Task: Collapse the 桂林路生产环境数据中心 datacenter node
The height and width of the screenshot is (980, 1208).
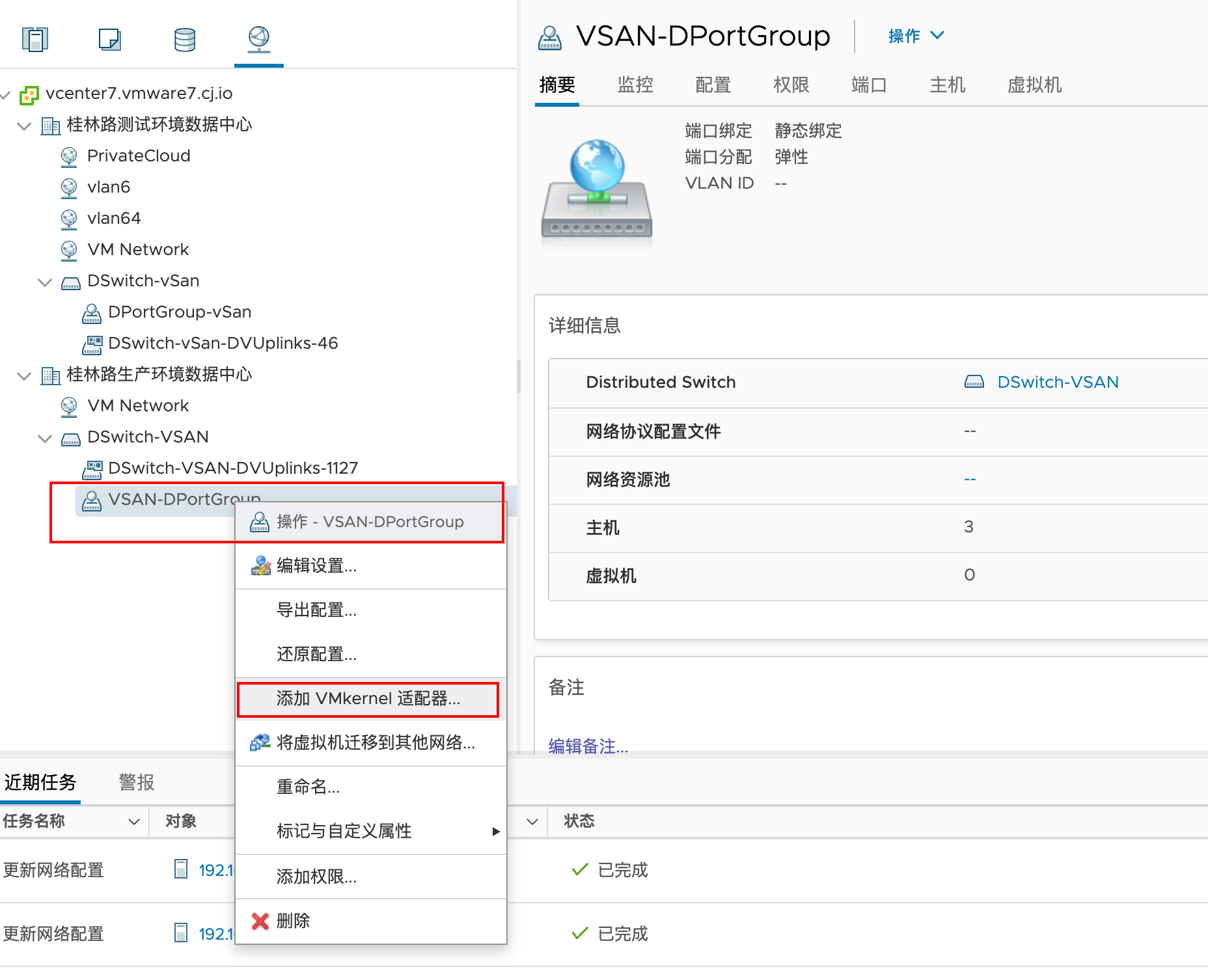Action: click(24, 376)
